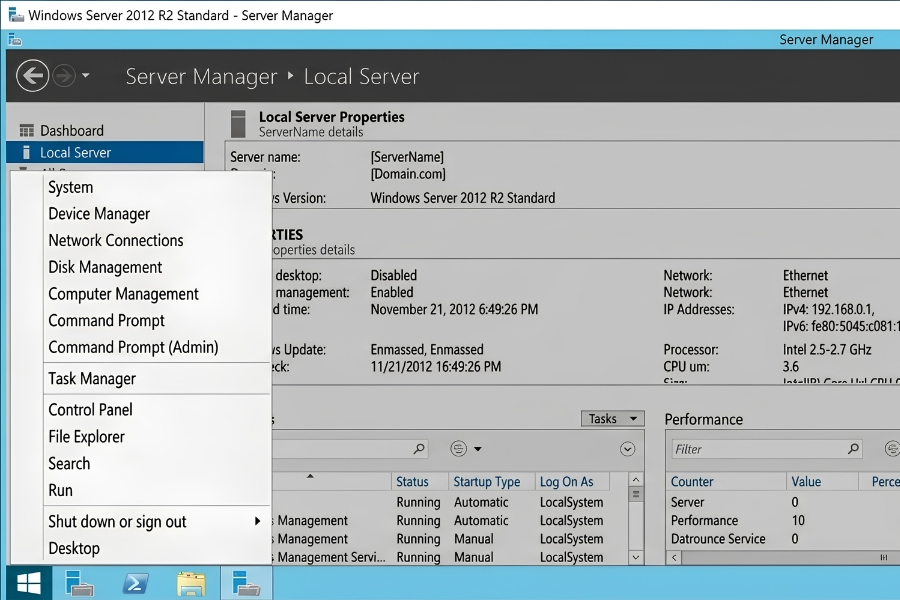Open the navigation history dropdown arrow
This screenshot has height=600, width=900.
pyautogui.click(x=86, y=75)
